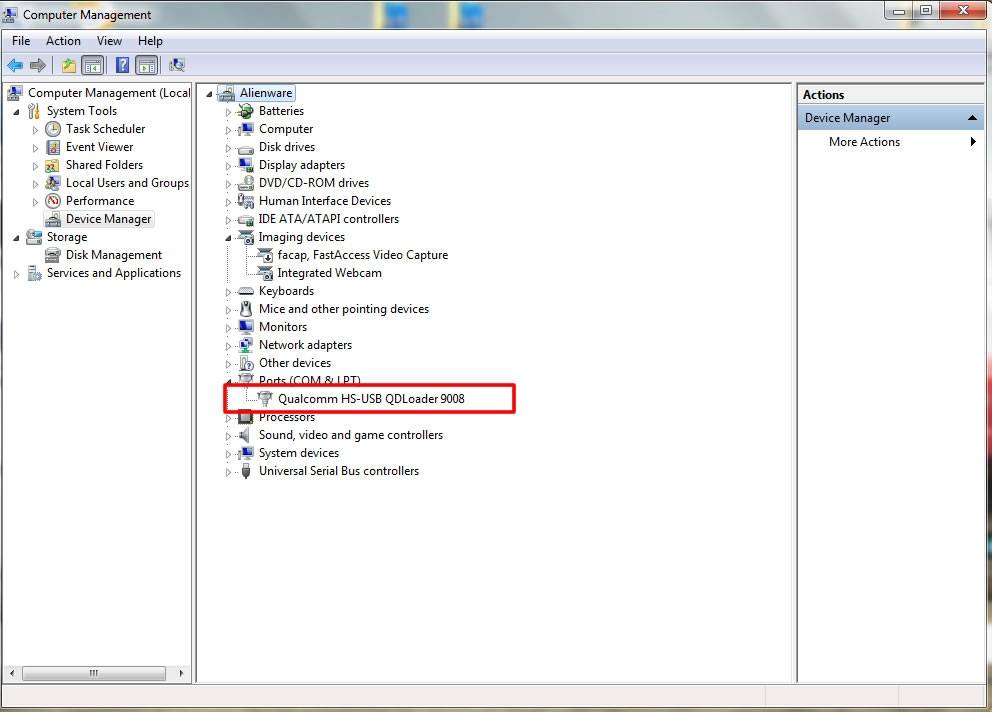Collapse the Device Manager actions header

(x=973, y=118)
